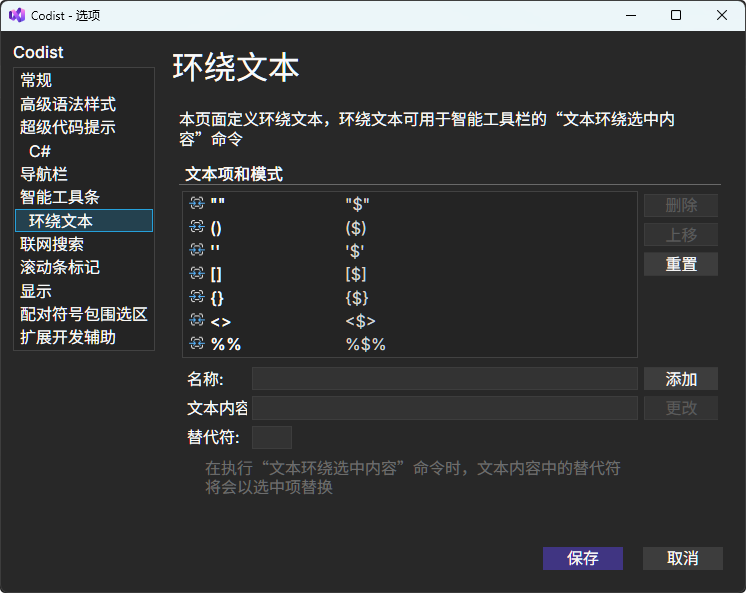746x593 pixels.
Task: Switch to the 导航栏 page
Action: pos(44,174)
